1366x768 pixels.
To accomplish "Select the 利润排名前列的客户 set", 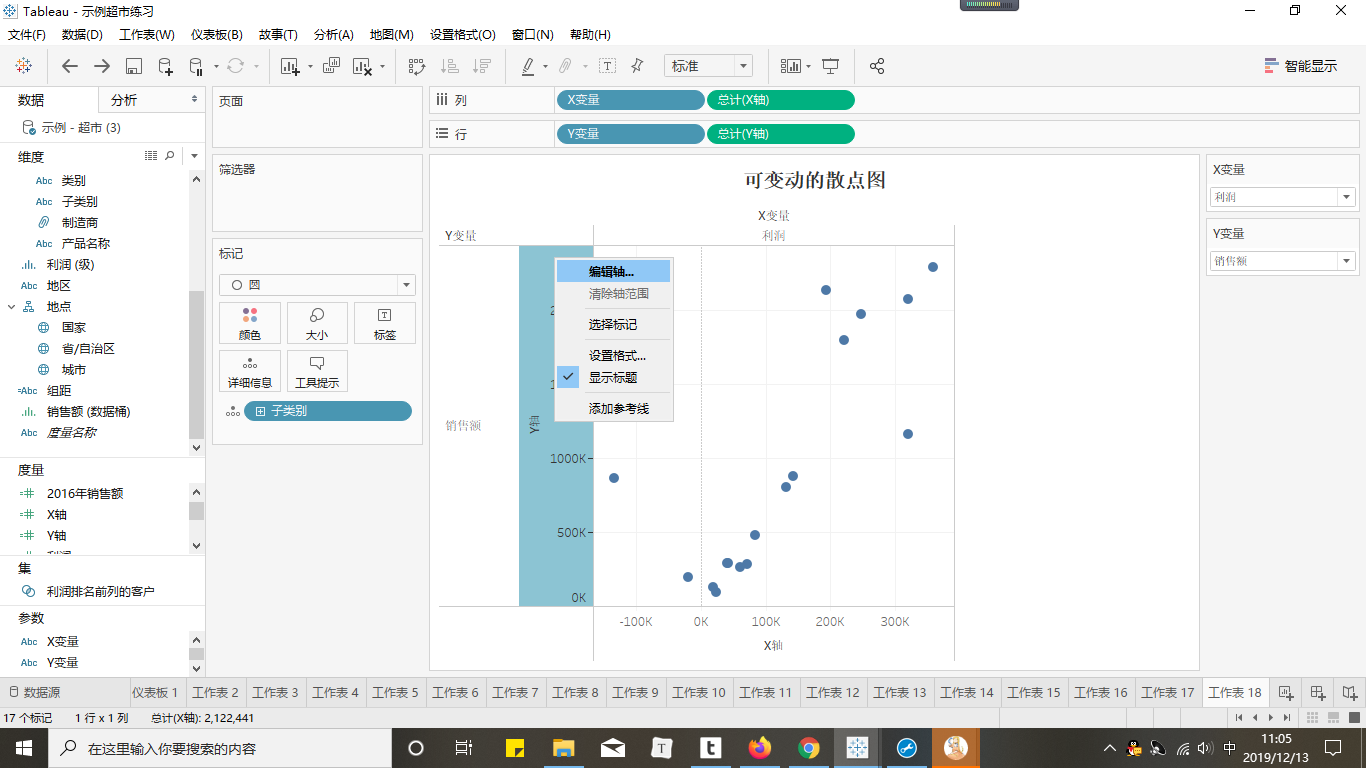I will click(x=101, y=591).
